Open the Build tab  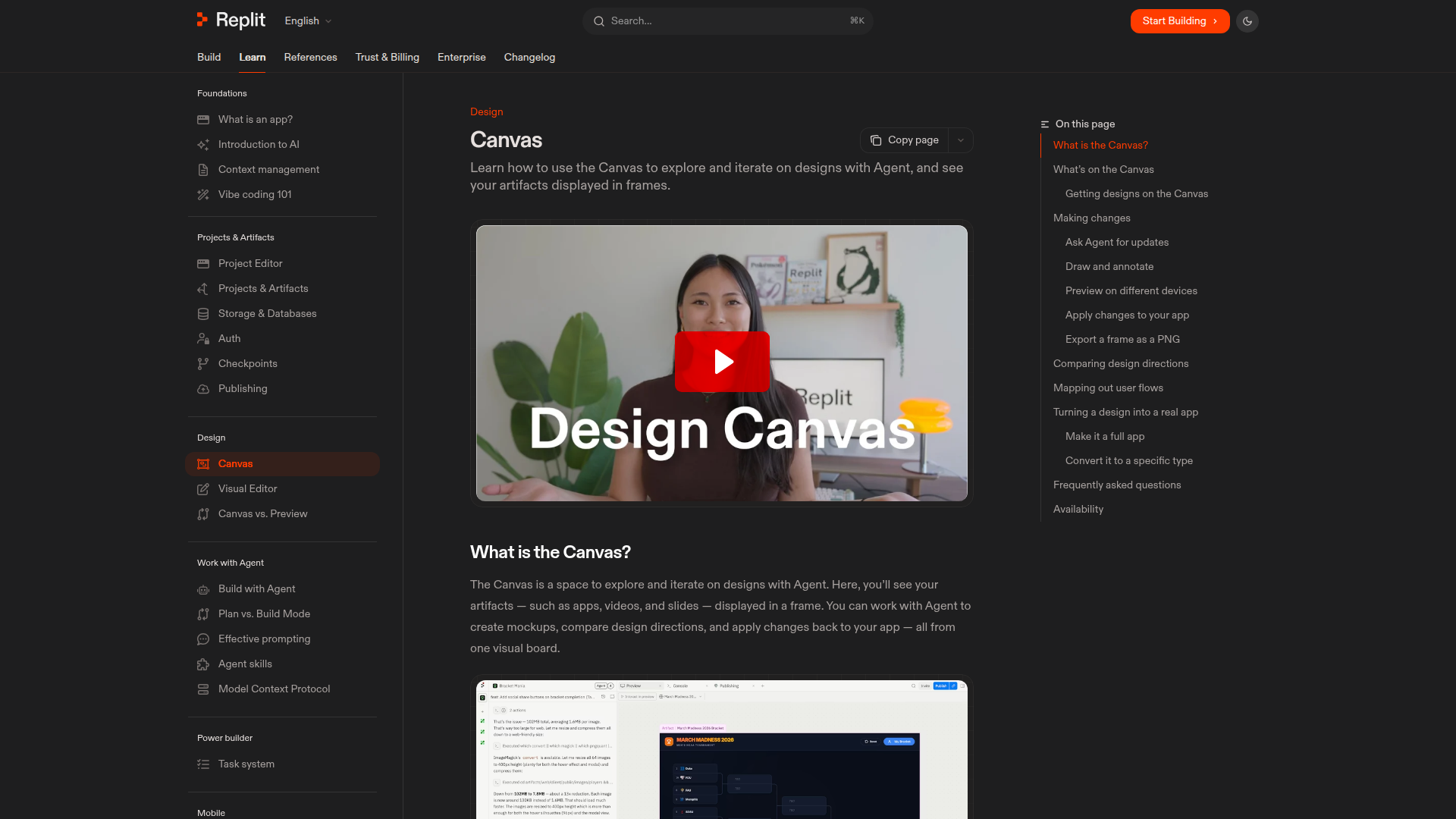(x=209, y=58)
